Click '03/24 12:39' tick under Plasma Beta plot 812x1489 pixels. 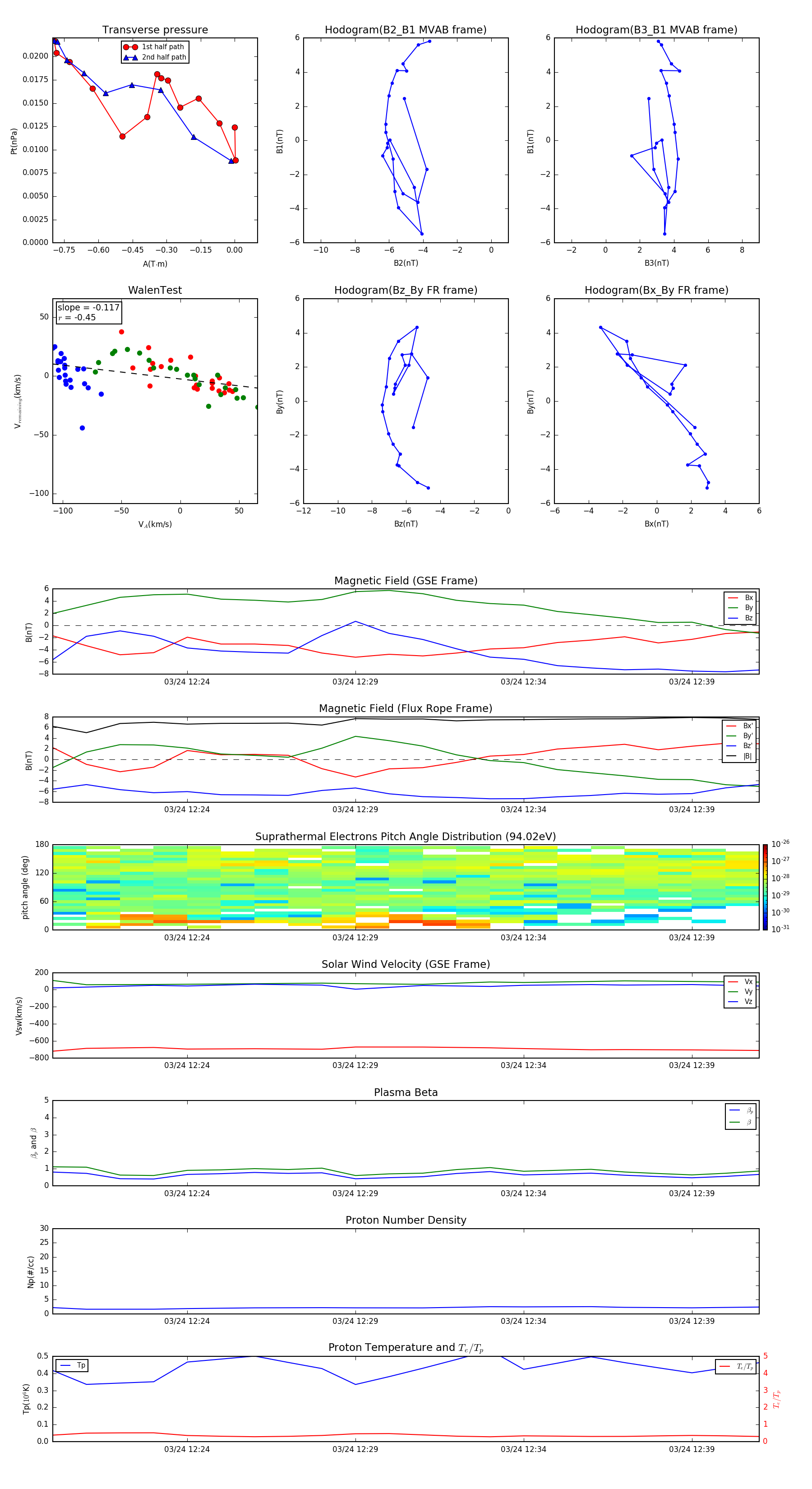pyautogui.click(x=692, y=1193)
